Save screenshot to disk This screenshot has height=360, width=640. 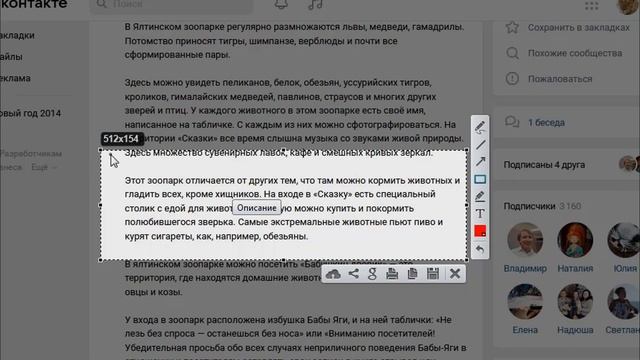coord(433,274)
